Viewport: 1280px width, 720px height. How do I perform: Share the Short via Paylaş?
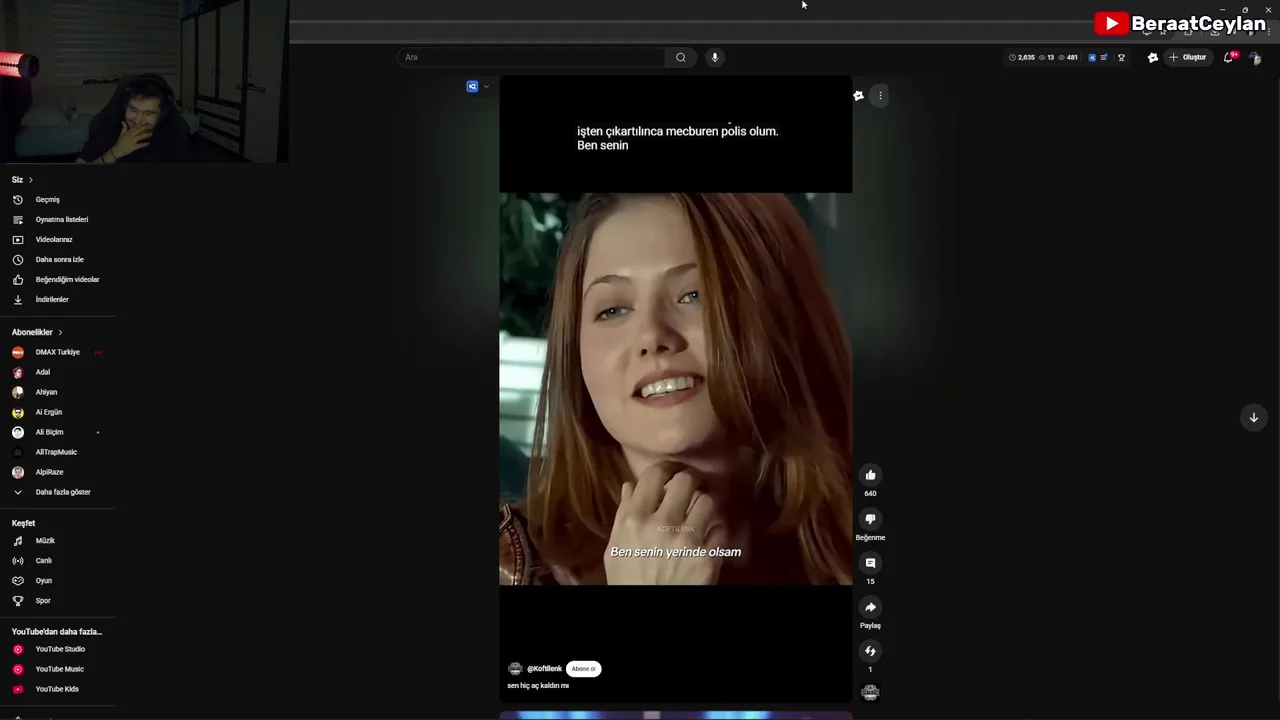[870, 607]
